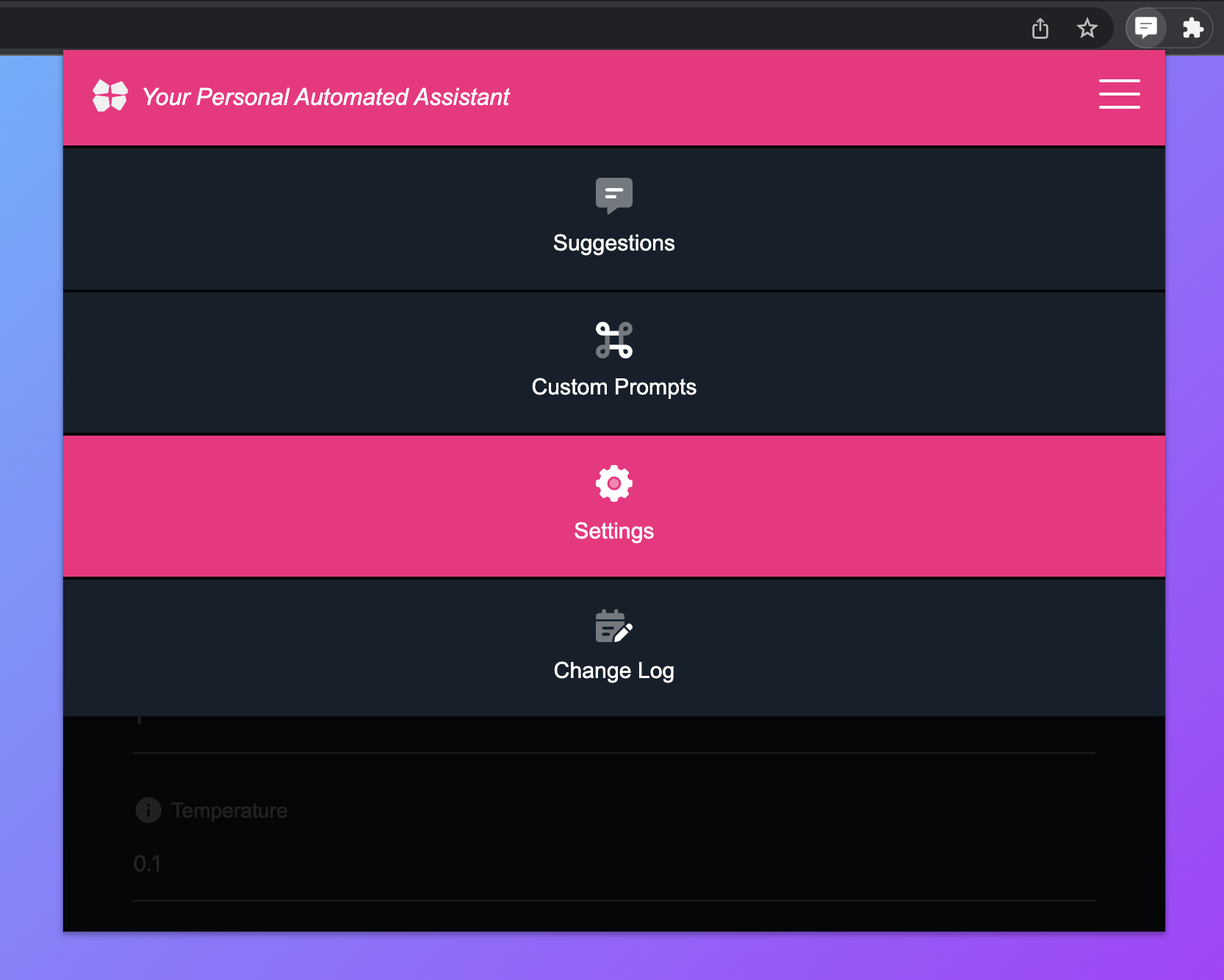
Task: Open the Suggestions menu item
Action: pos(613,218)
